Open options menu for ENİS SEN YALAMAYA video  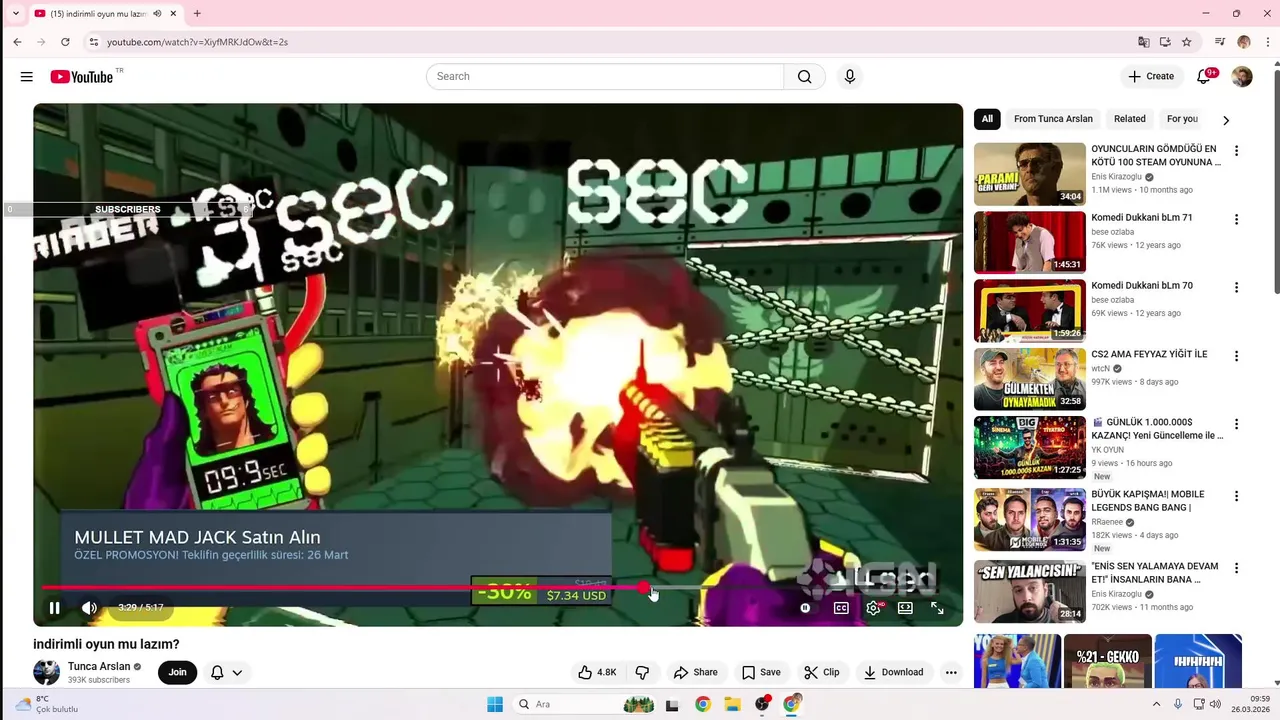click(x=1236, y=568)
